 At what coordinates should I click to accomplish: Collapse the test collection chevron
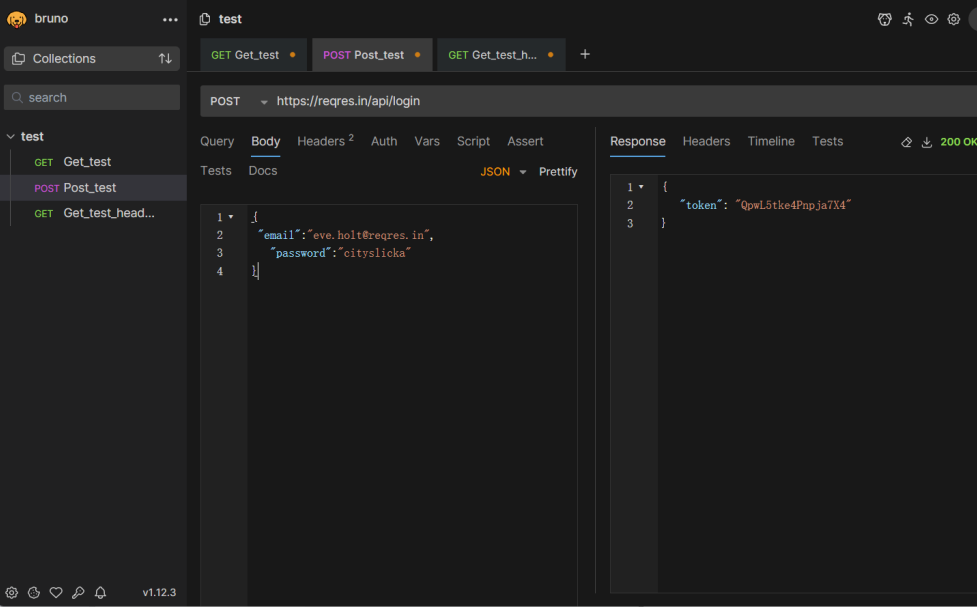pos(11,136)
